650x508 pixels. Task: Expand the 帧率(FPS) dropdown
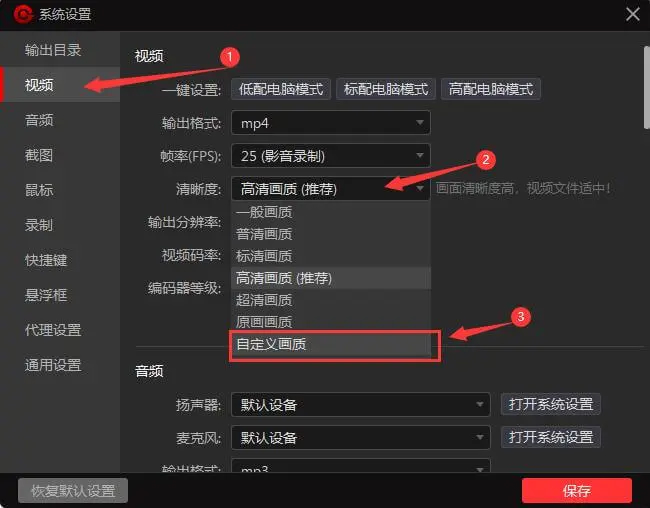tap(331, 156)
